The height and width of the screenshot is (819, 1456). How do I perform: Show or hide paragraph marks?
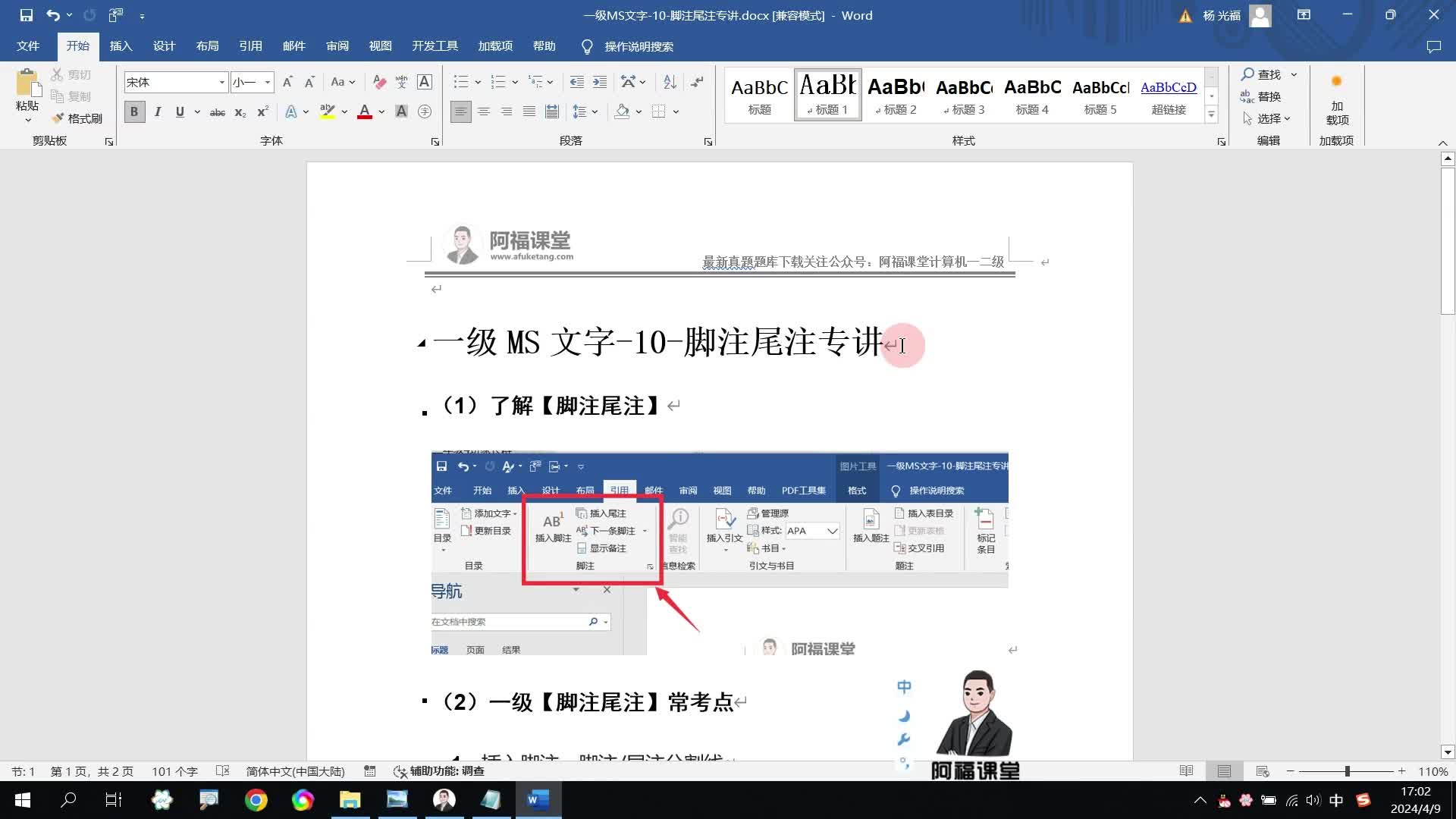[697, 82]
